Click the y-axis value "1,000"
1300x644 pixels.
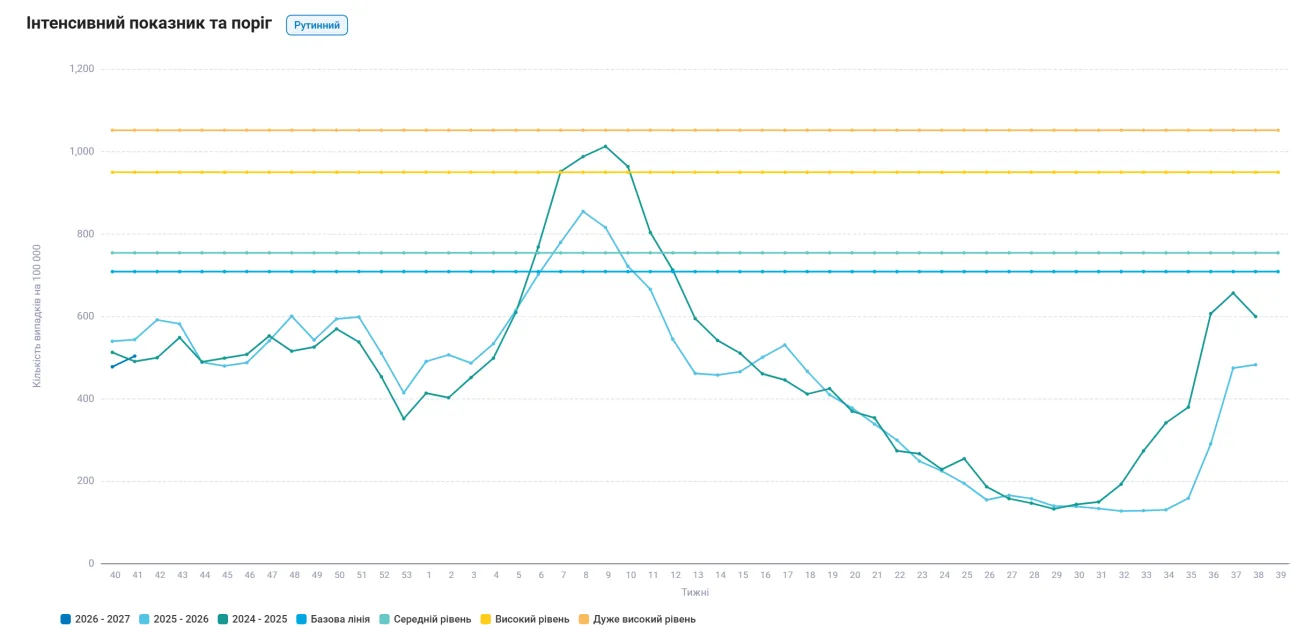81,151
